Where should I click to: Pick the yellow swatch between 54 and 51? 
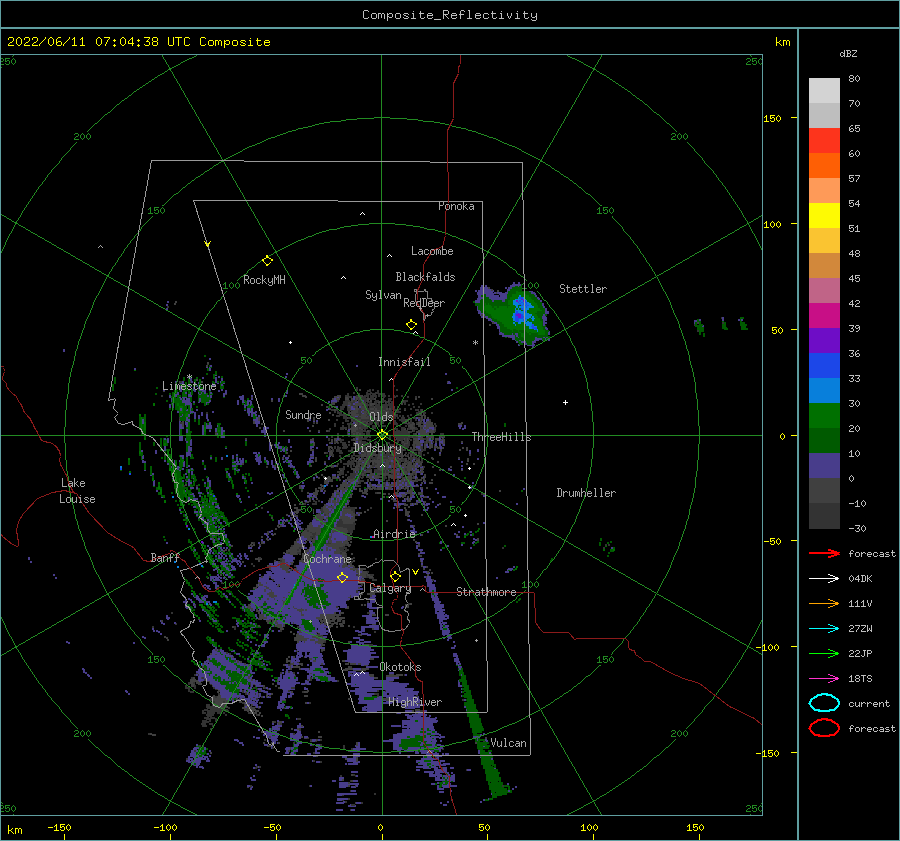(824, 216)
